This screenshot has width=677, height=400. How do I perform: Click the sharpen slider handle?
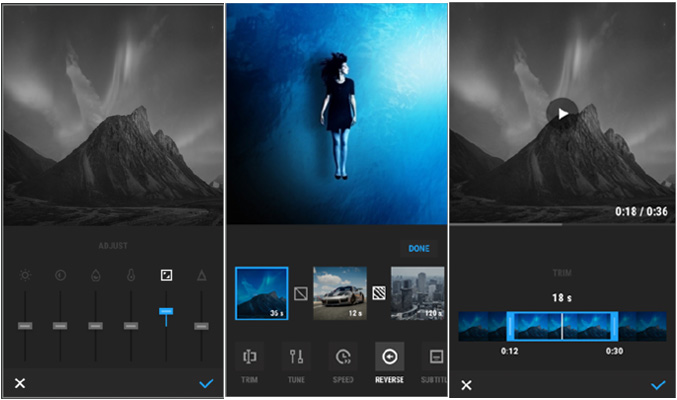201,326
